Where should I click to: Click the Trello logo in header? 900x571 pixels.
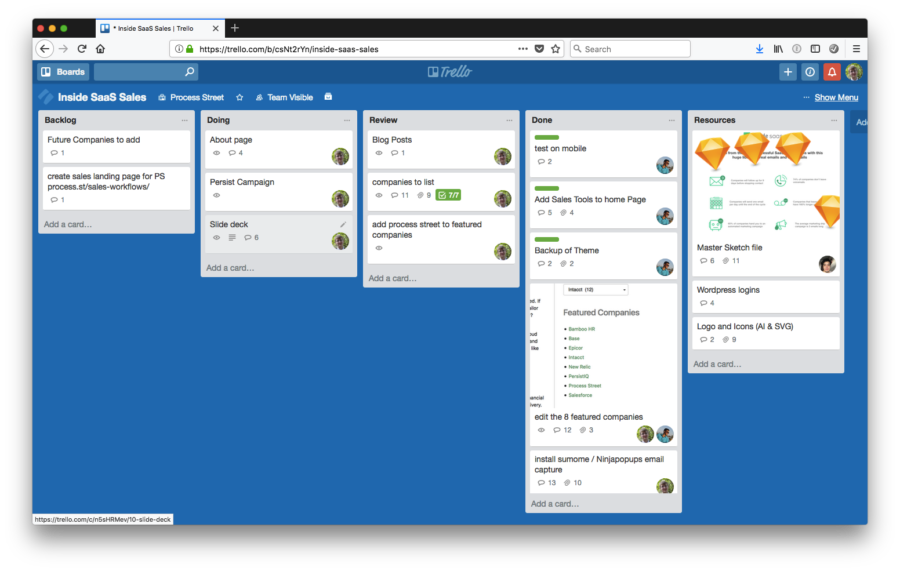449,72
